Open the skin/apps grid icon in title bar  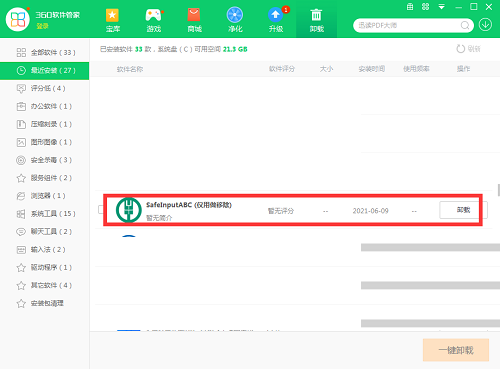425,7
